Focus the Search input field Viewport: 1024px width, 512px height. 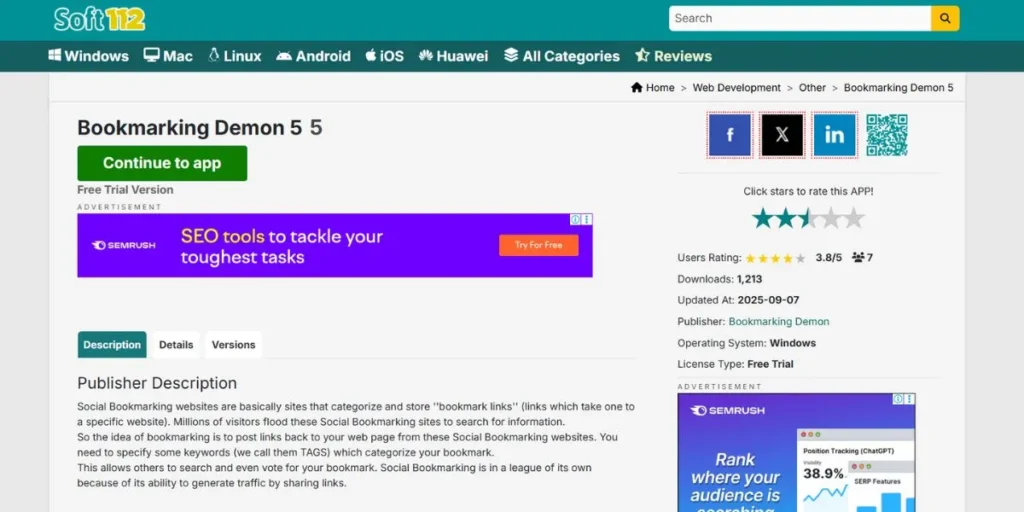[800, 18]
